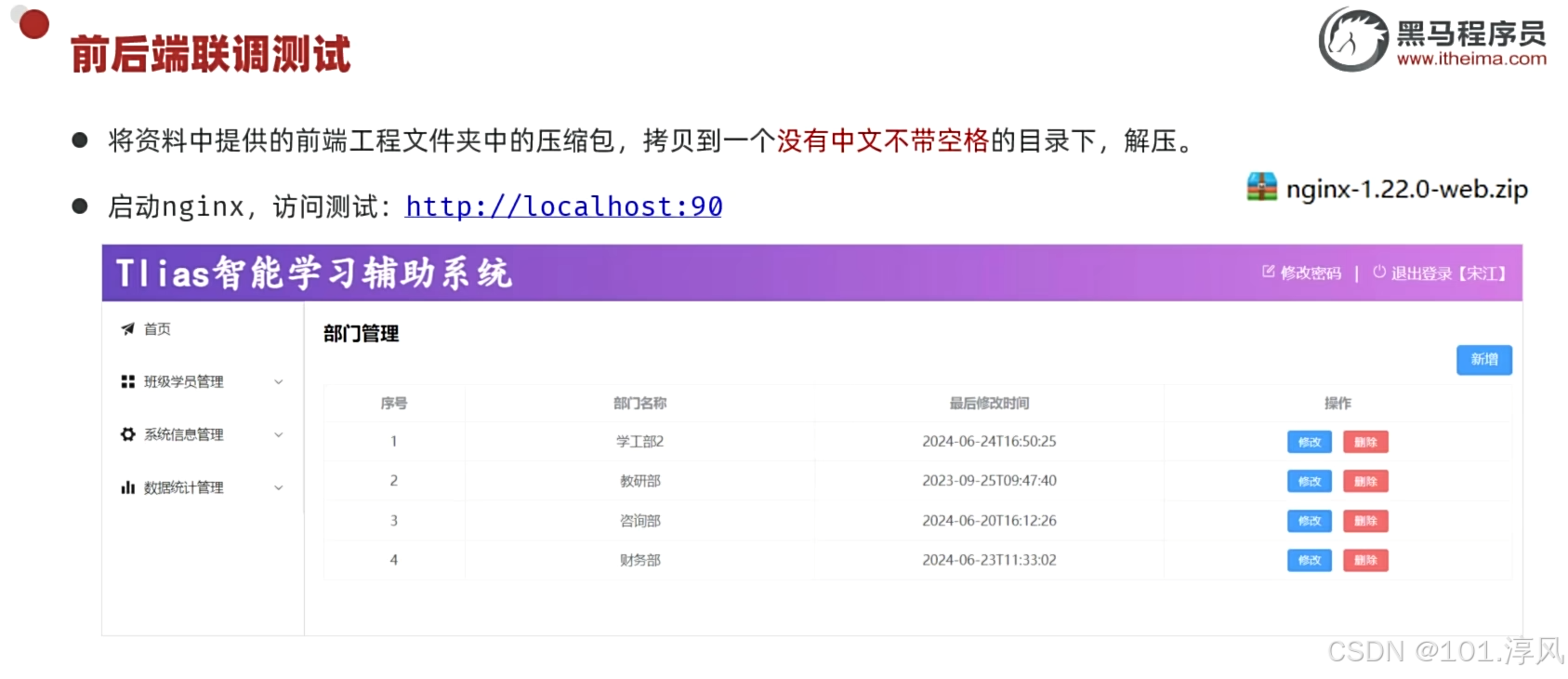Click the gear icon beside 系统信息管理
Image resolution: width=1568 pixels, height=679 pixels.
pos(128,434)
